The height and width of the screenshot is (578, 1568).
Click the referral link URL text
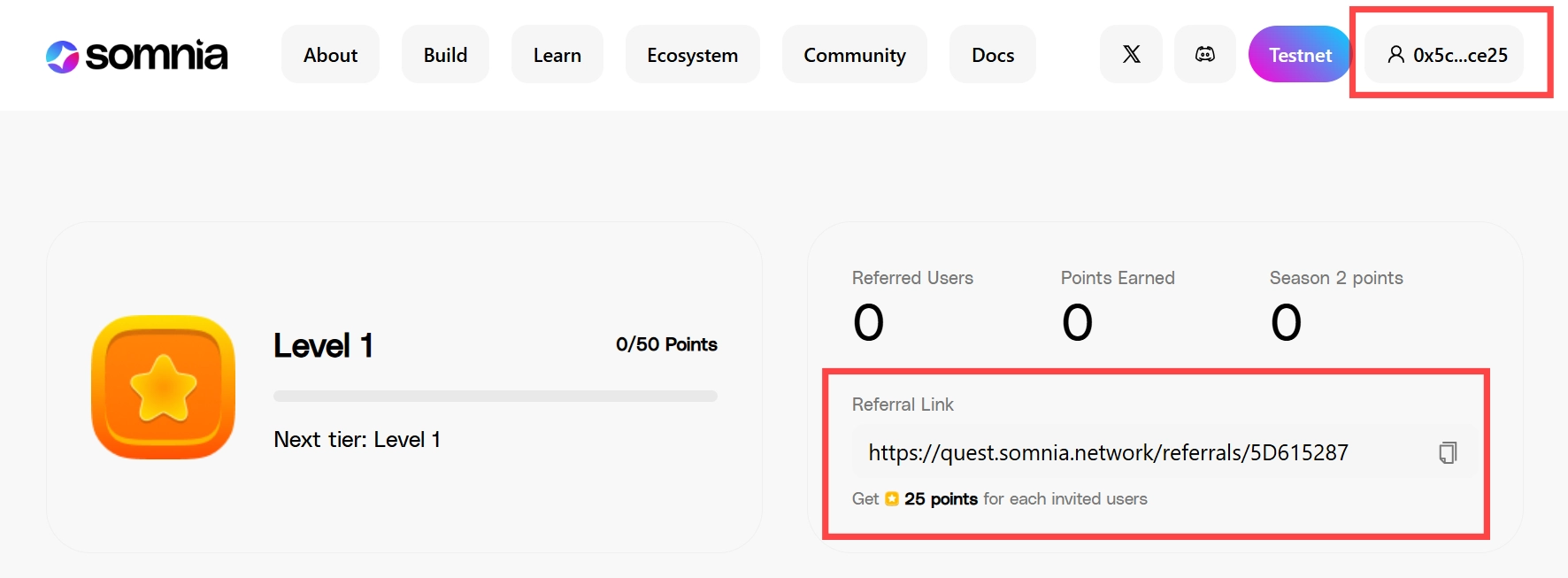(x=1108, y=452)
